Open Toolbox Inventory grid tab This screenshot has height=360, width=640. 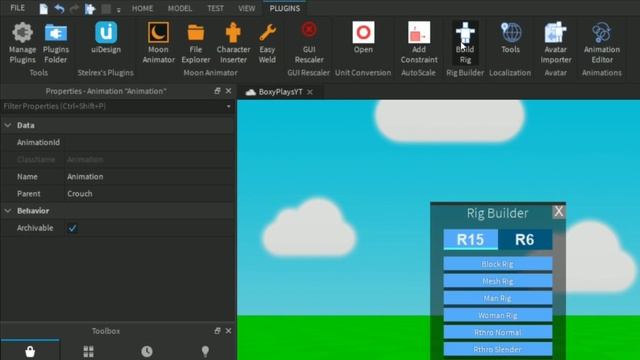coord(89,351)
